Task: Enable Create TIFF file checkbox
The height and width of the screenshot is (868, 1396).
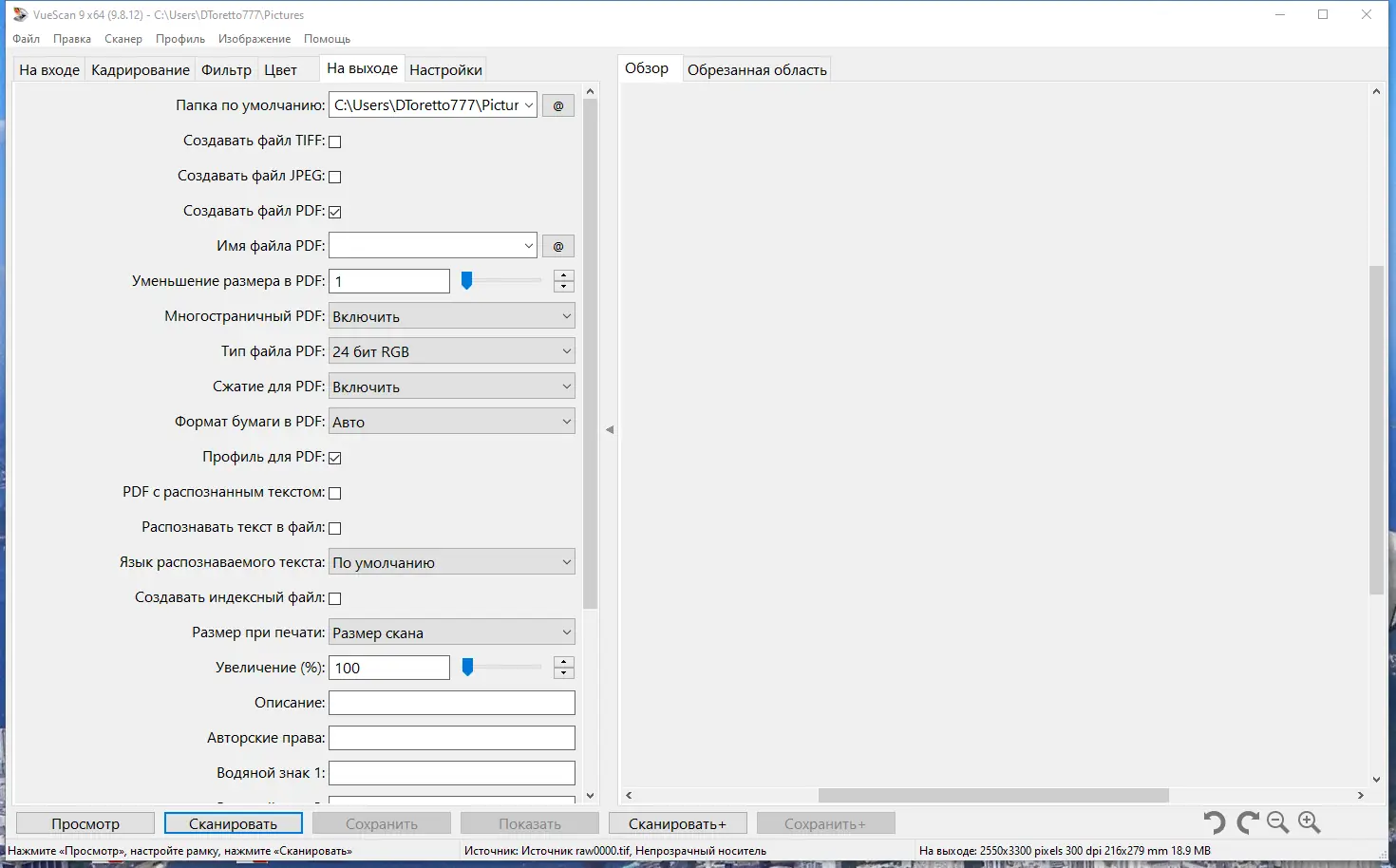Action: point(334,142)
